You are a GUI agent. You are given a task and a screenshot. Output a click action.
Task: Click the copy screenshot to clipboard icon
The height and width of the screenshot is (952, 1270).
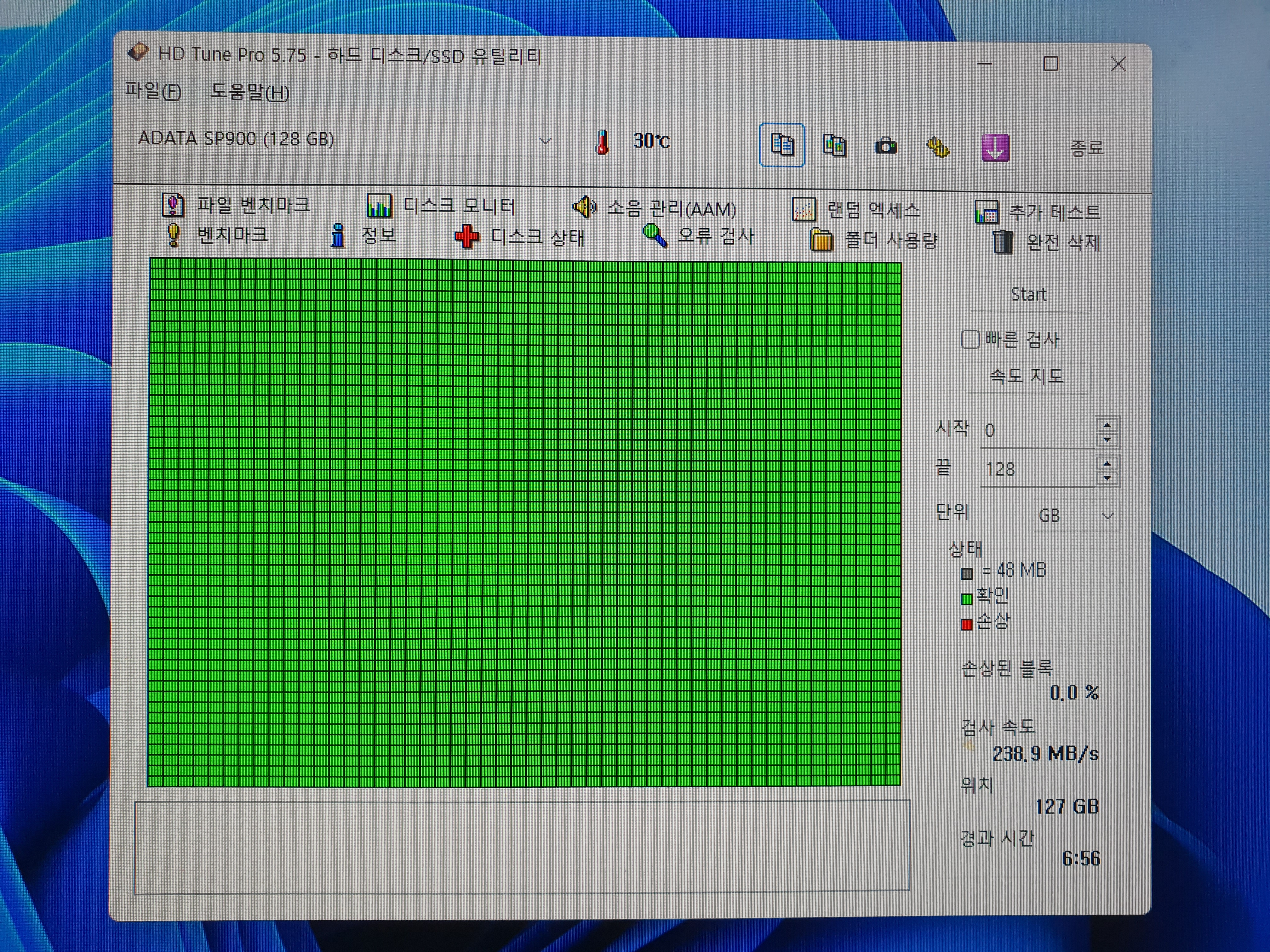(834, 145)
